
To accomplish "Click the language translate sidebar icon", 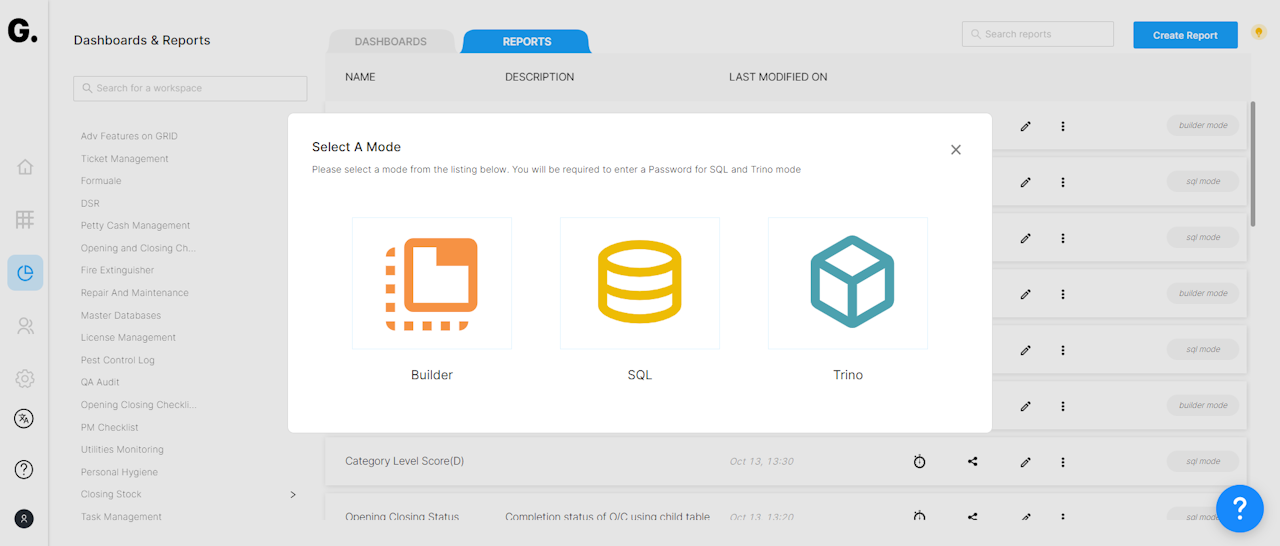I will pos(25,419).
